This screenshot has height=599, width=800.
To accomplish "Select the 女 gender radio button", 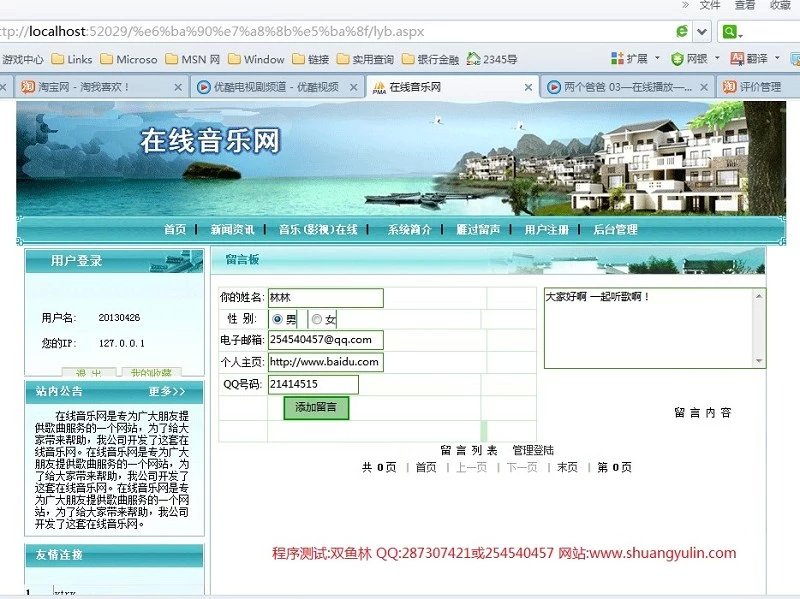I will click(316, 319).
